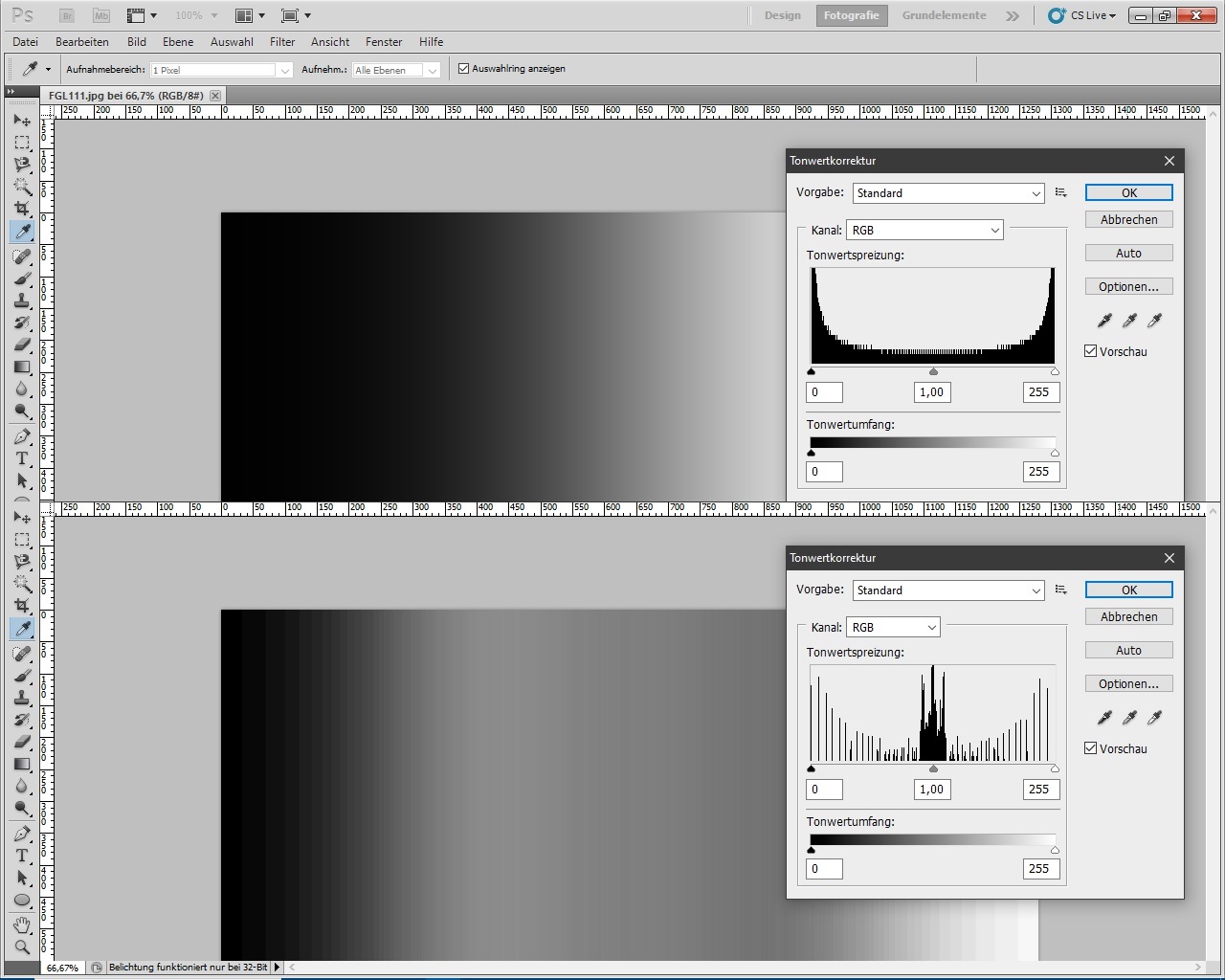The height and width of the screenshot is (980, 1225).
Task: Open the Filter menu
Action: [x=282, y=42]
